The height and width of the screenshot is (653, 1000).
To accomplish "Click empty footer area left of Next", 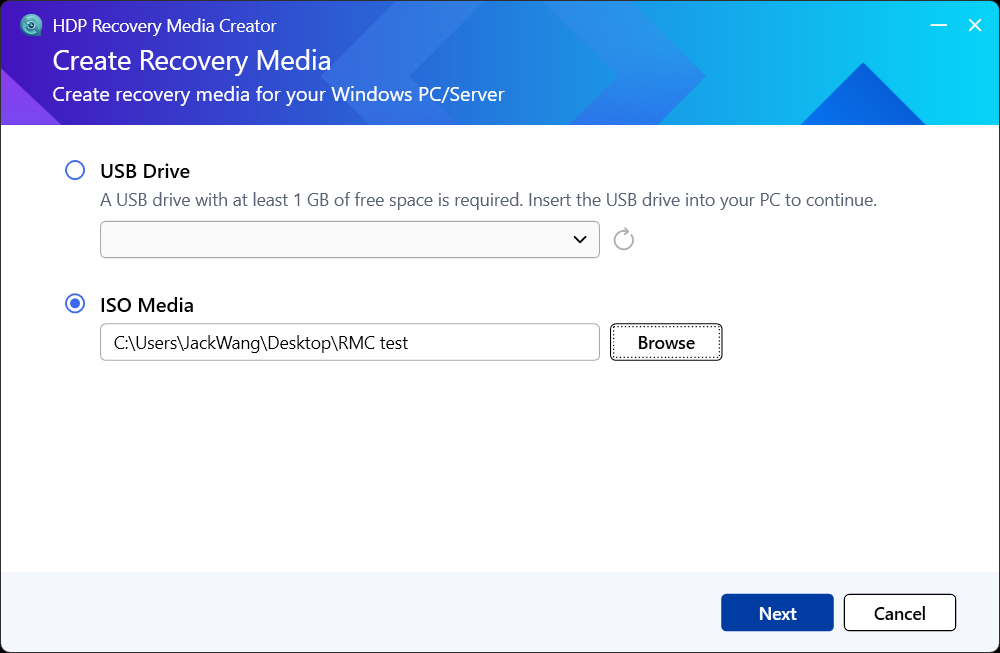I will click(350, 612).
